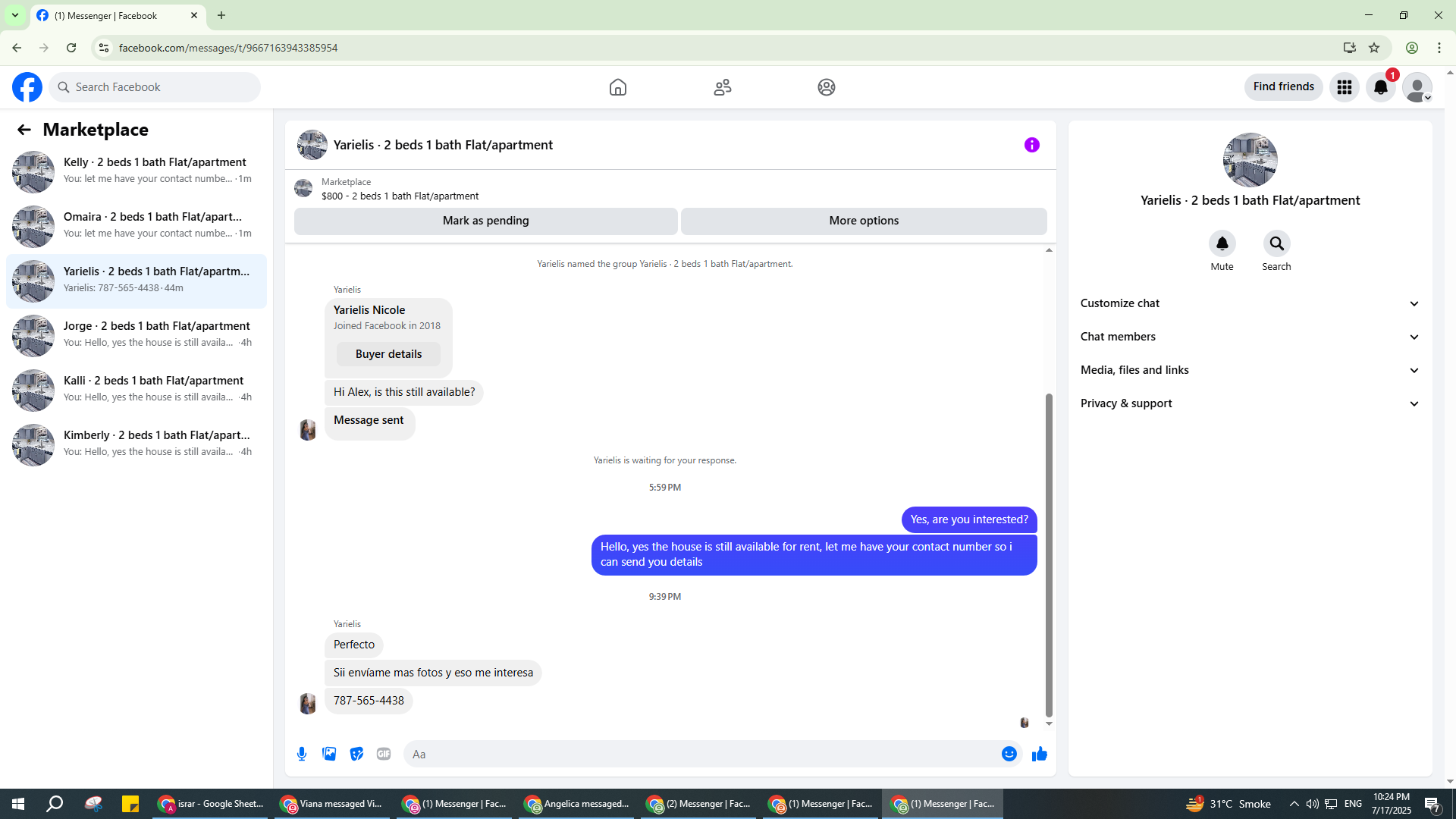View Buyer details for Yarielis Nicole
Image resolution: width=1456 pixels, height=819 pixels.
click(388, 354)
